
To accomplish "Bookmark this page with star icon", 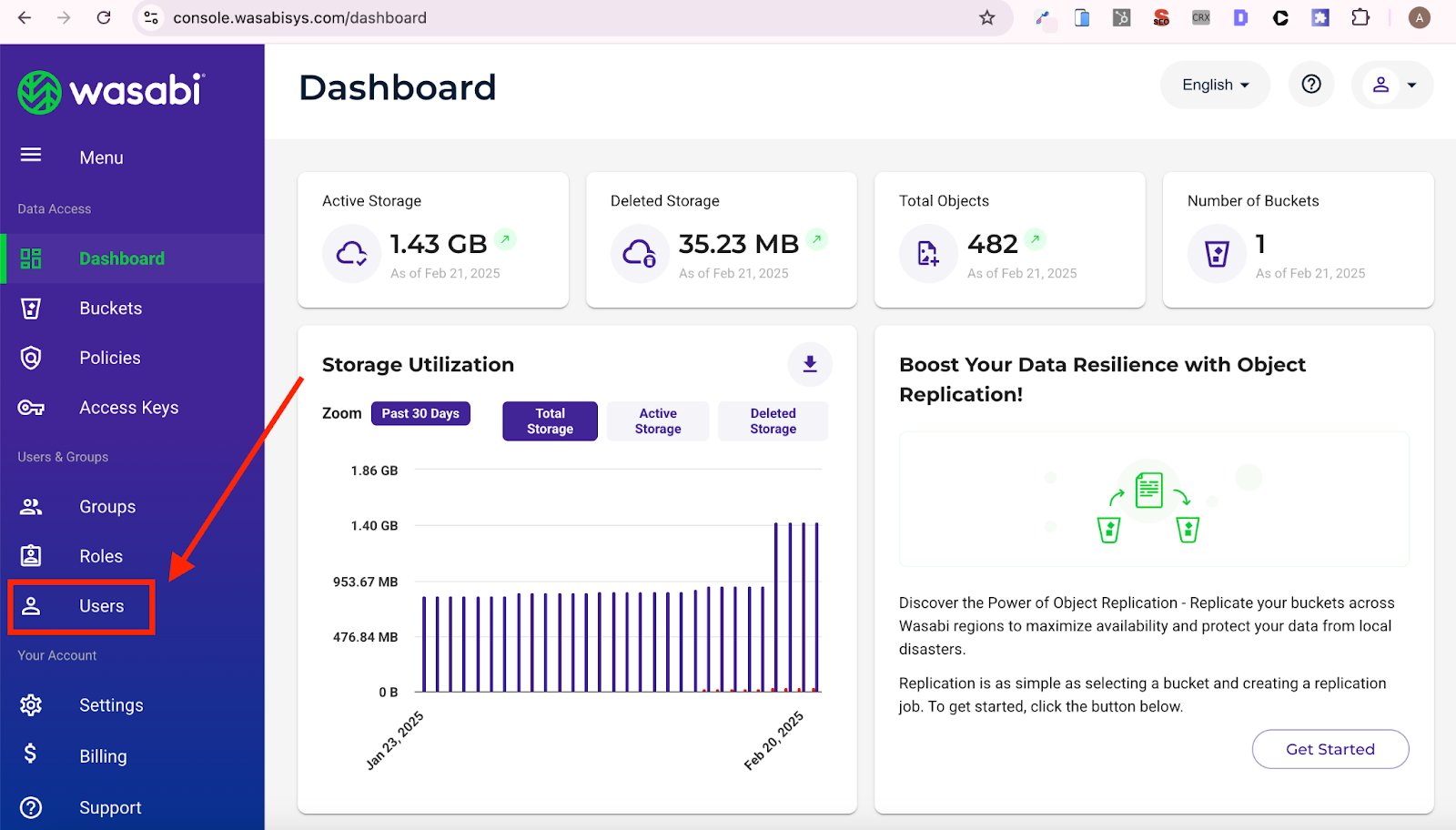I will 987,17.
